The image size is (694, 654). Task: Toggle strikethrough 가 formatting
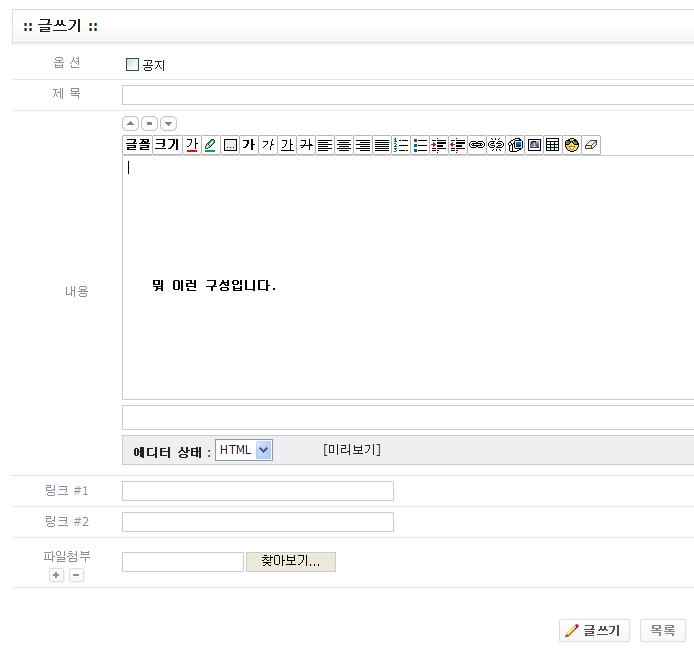[x=306, y=145]
